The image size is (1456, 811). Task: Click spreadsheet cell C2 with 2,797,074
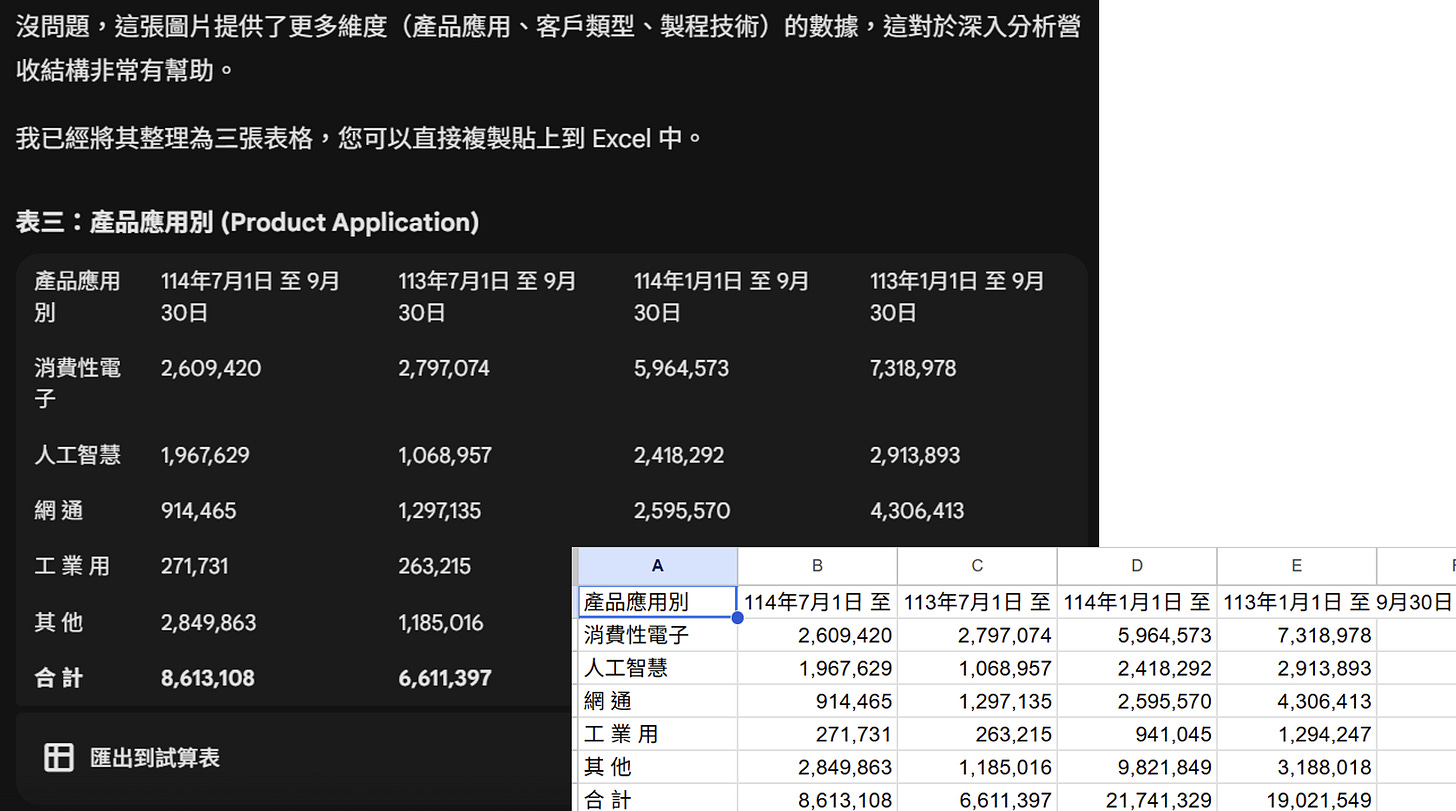coord(977,635)
